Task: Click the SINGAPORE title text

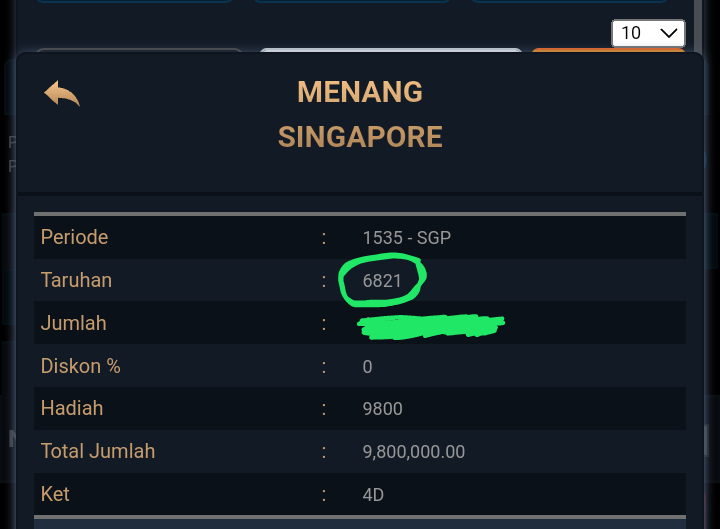Action: point(360,136)
